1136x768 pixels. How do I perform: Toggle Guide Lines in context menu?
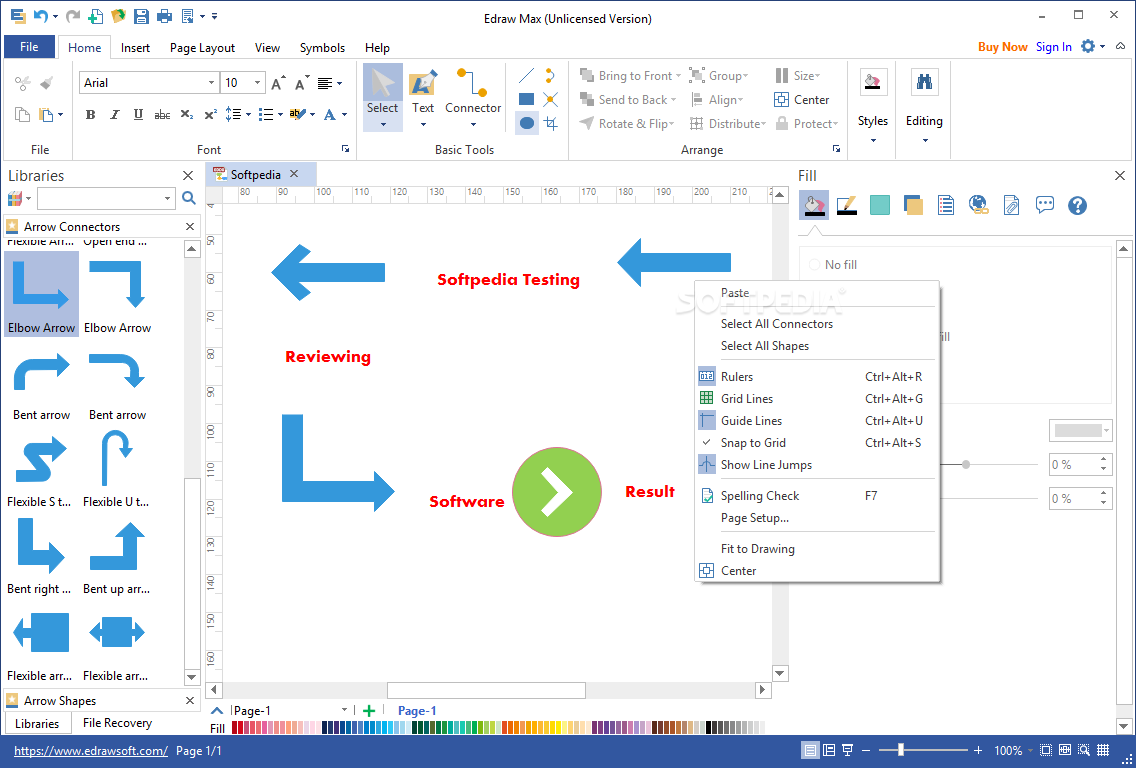[816, 421]
